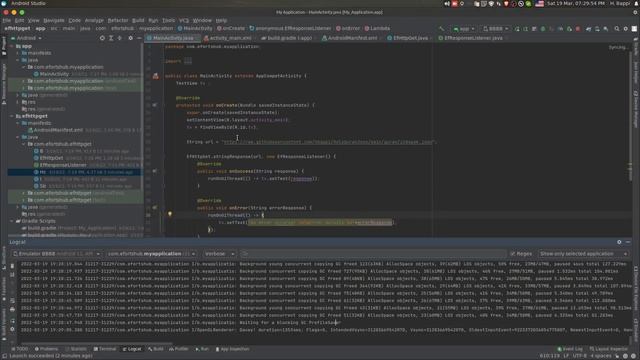The image size is (640, 360).
Task: Collapse the efhttpget module node
Action: click(12, 116)
